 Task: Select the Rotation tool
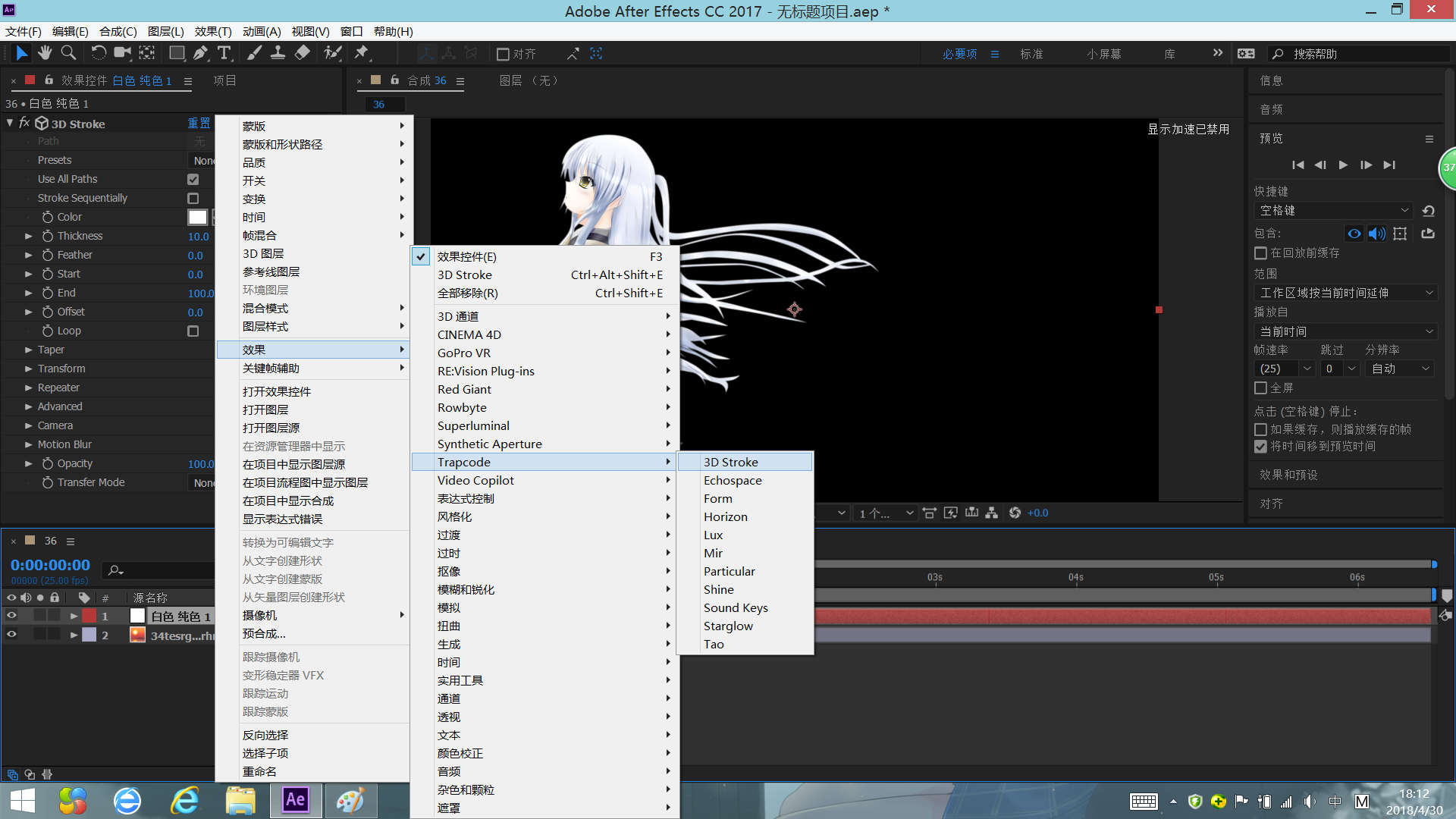(x=99, y=53)
